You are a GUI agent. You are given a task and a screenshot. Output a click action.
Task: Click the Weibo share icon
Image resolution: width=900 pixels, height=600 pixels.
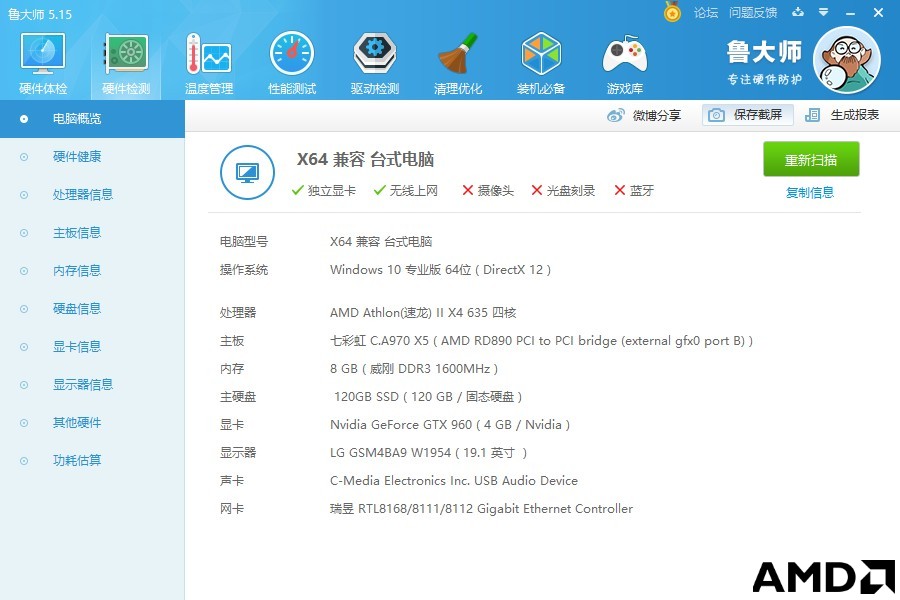coord(615,115)
